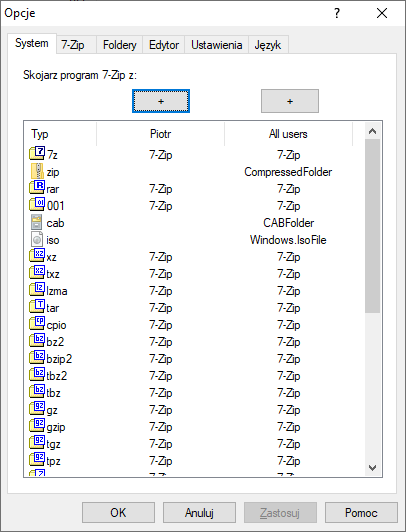The height and width of the screenshot is (532, 406).
Task: Click the tpz file type icon
Action: click(x=37, y=459)
